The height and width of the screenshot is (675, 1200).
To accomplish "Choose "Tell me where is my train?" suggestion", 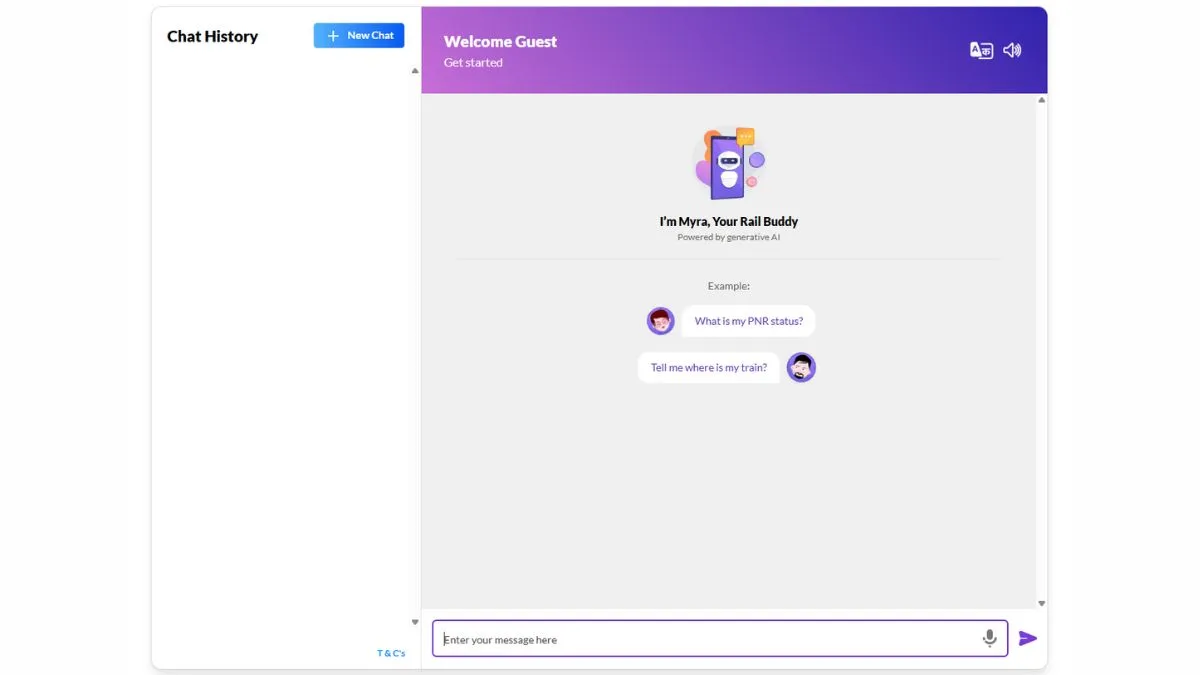I will click(708, 367).
